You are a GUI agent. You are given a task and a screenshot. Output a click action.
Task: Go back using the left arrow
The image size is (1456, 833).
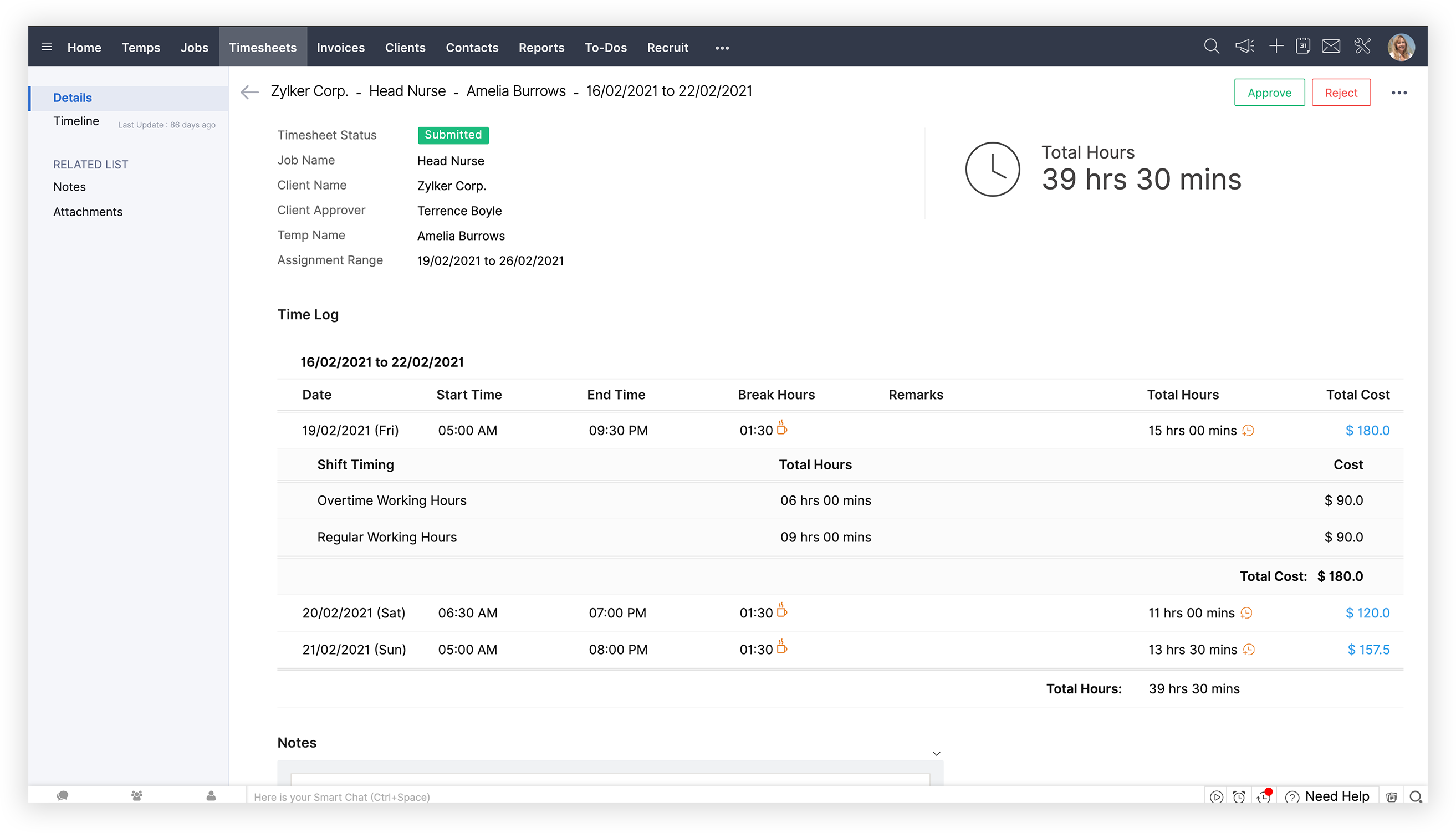click(x=250, y=92)
